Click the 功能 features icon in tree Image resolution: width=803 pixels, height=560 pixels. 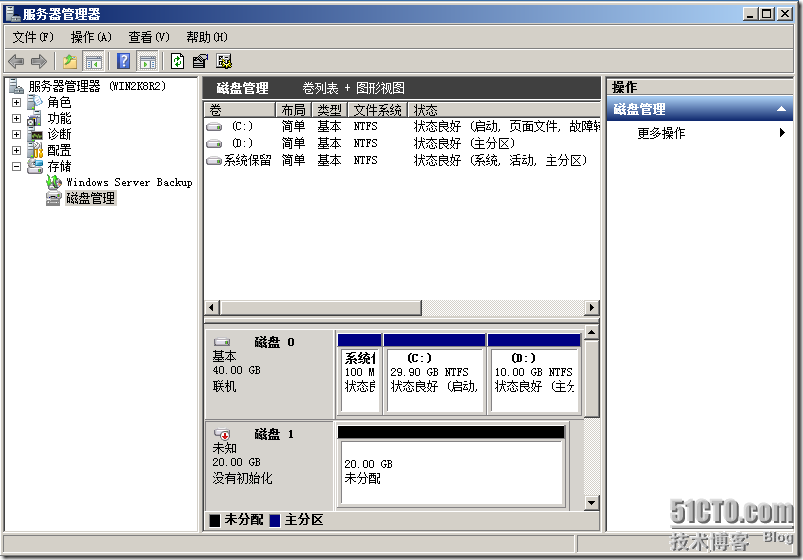click(35, 118)
